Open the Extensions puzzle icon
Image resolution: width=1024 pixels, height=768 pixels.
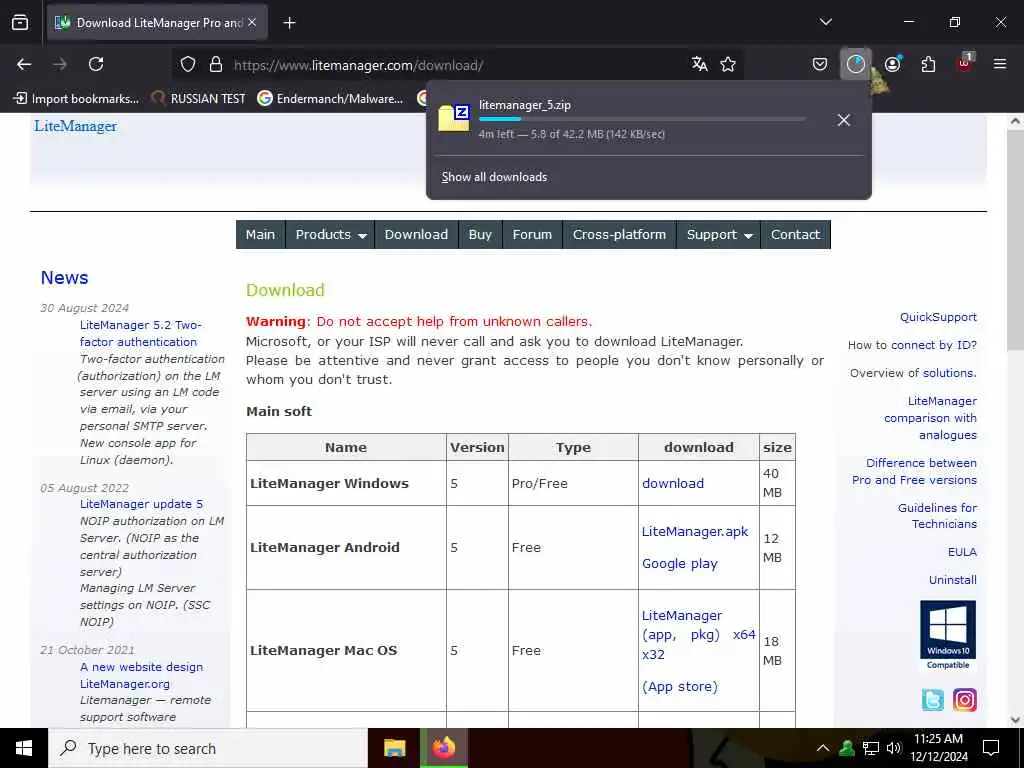point(928,64)
